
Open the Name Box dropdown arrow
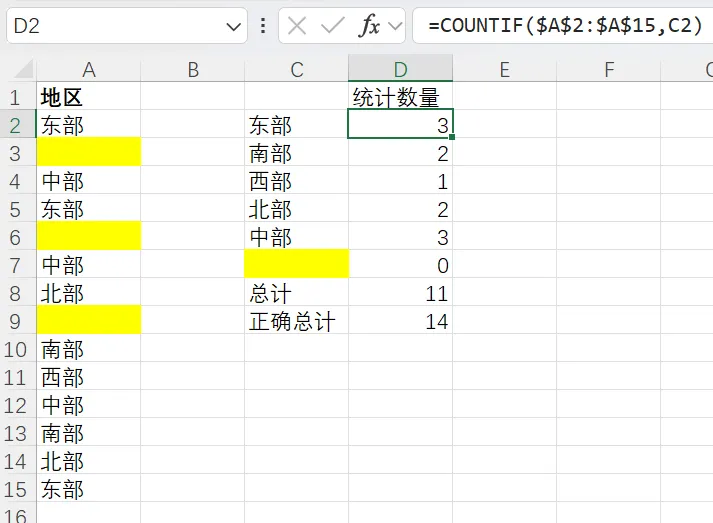[233, 27]
